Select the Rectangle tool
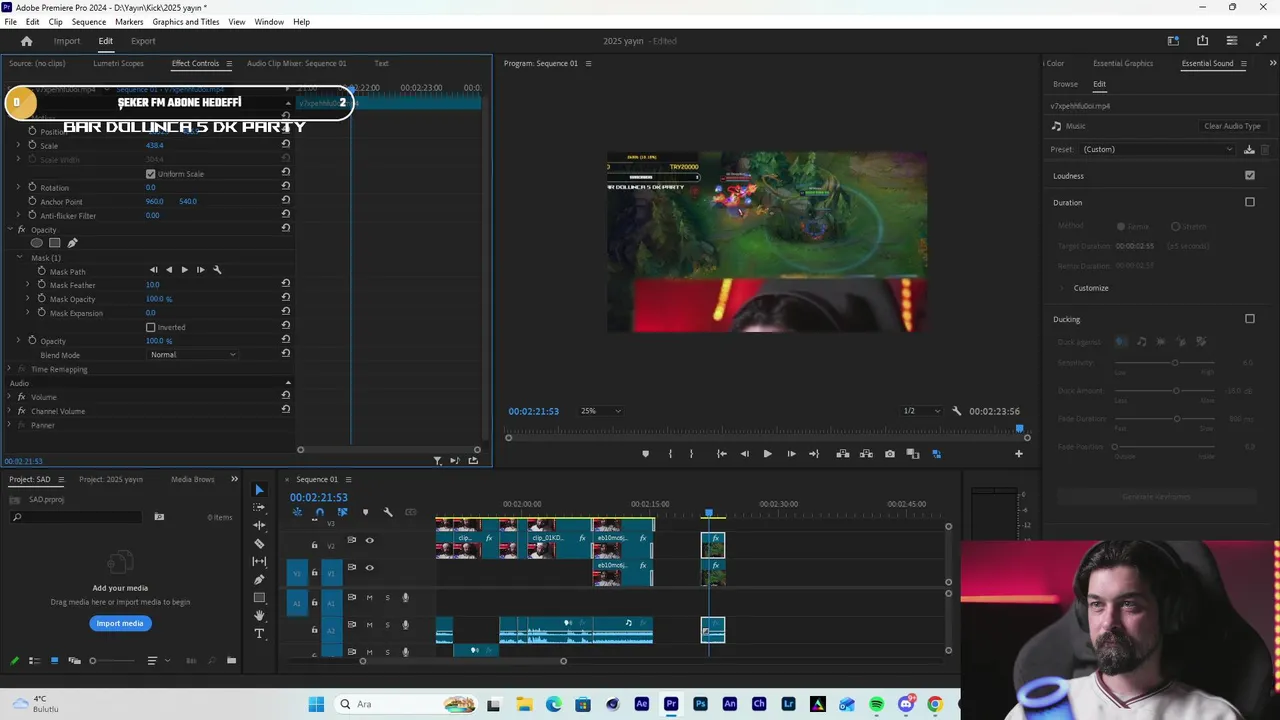Image resolution: width=1280 pixels, height=720 pixels. click(x=259, y=597)
